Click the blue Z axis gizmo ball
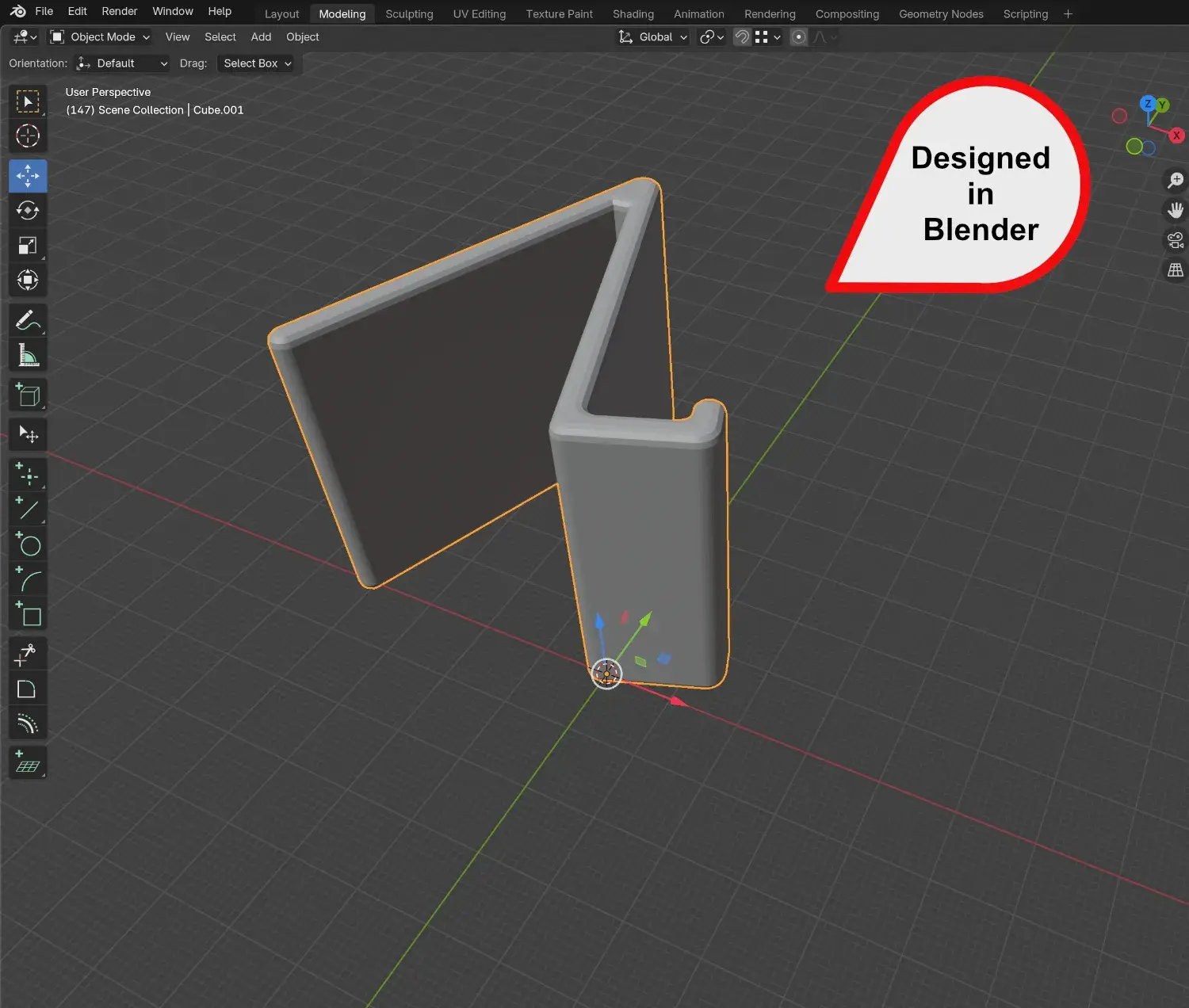The image size is (1189, 1008). click(x=1147, y=104)
